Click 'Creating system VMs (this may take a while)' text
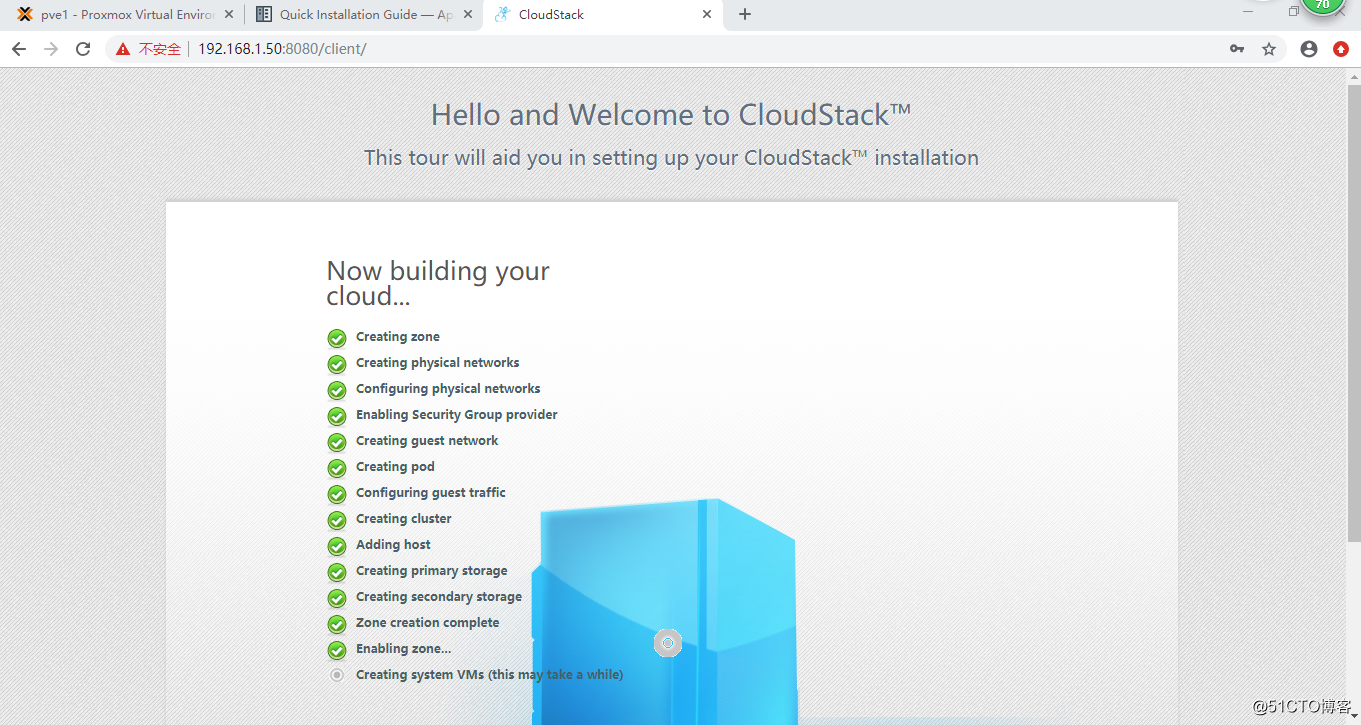 [490, 675]
